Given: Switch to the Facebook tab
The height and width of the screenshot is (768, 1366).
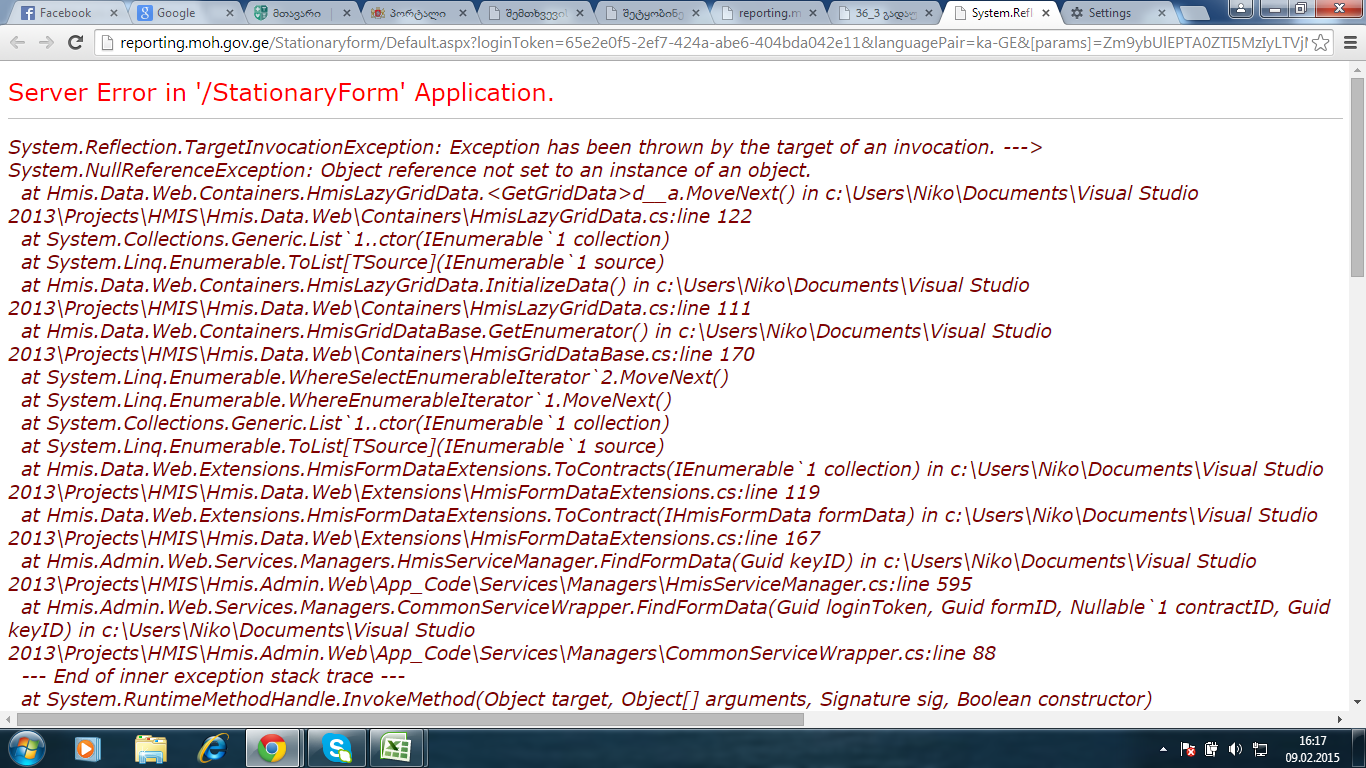Looking at the screenshot, I should [x=62, y=13].
